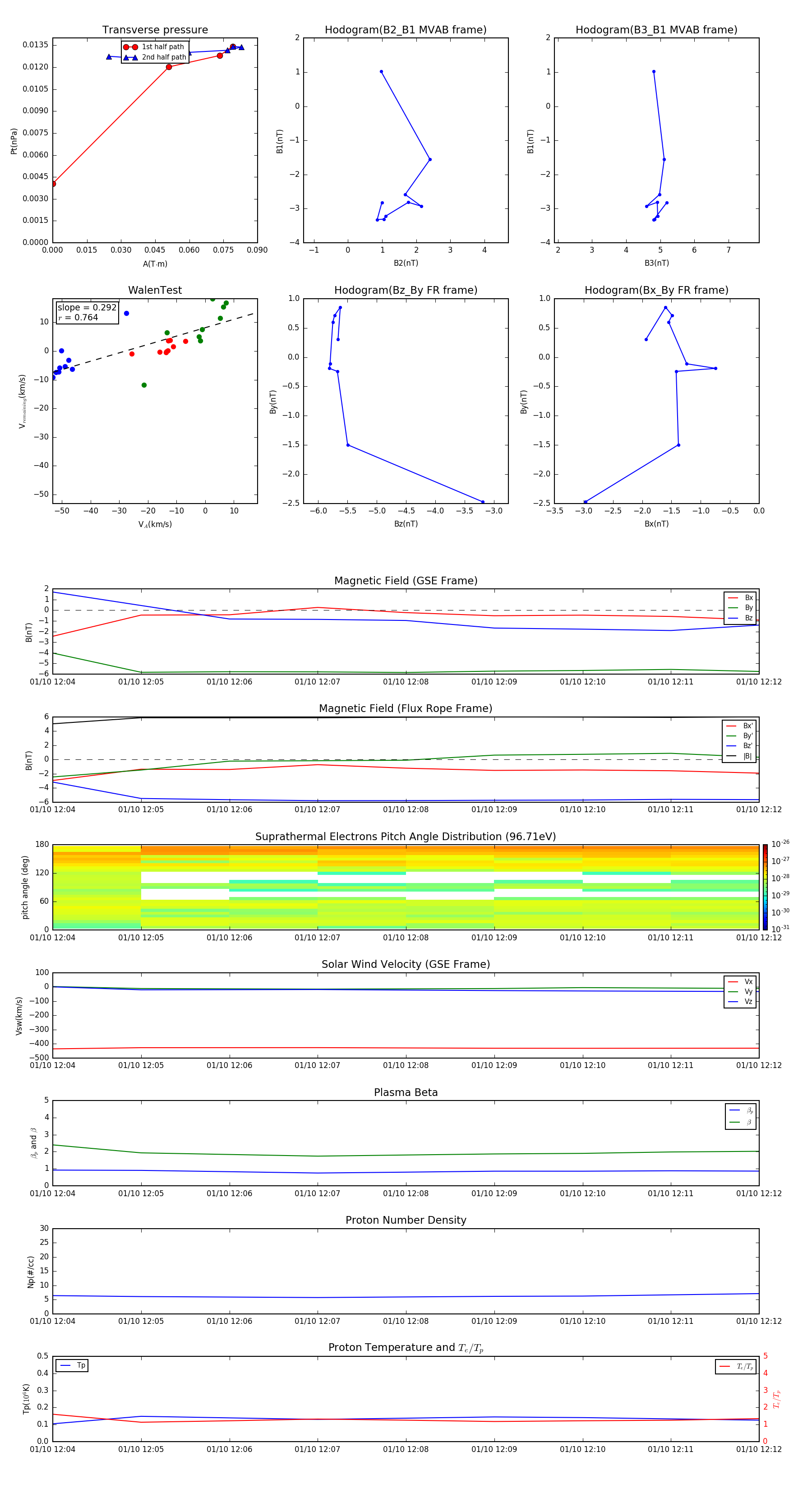The width and height of the screenshot is (812, 1489).
Task: Click the pitch angle colorbar
Action: [x=765, y=887]
